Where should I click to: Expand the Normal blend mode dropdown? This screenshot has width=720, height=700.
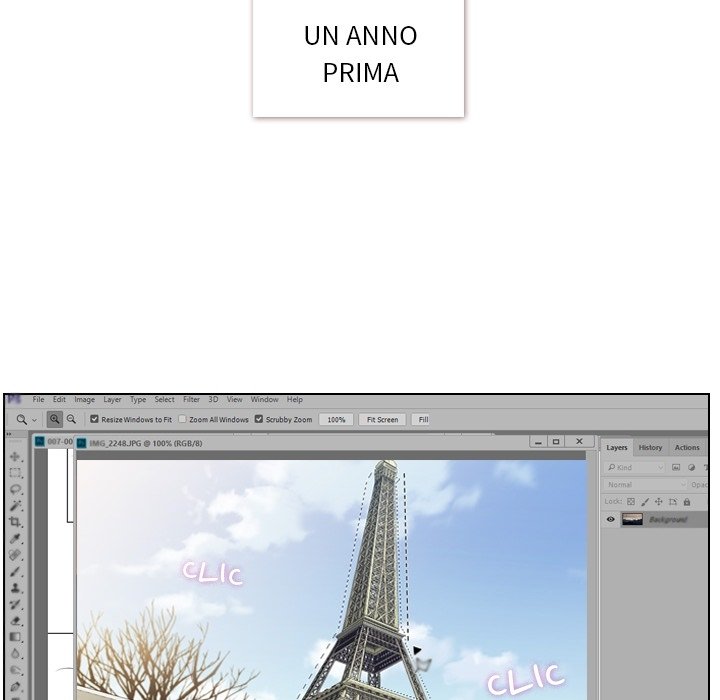pos(646,484)
